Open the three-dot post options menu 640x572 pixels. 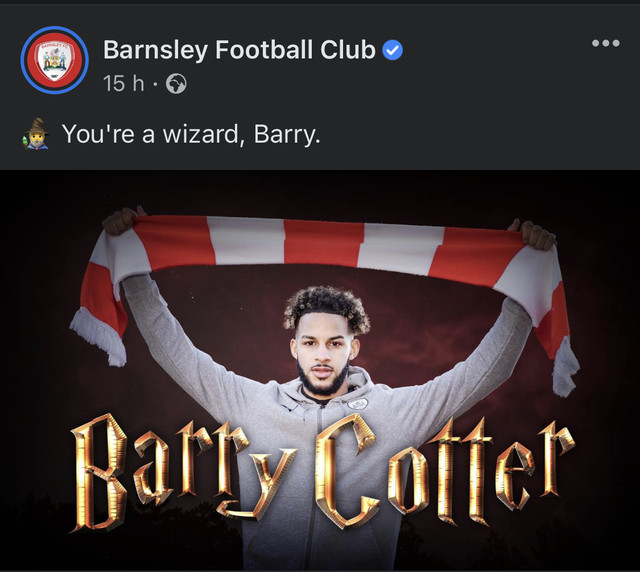click(x=606, y=43)
